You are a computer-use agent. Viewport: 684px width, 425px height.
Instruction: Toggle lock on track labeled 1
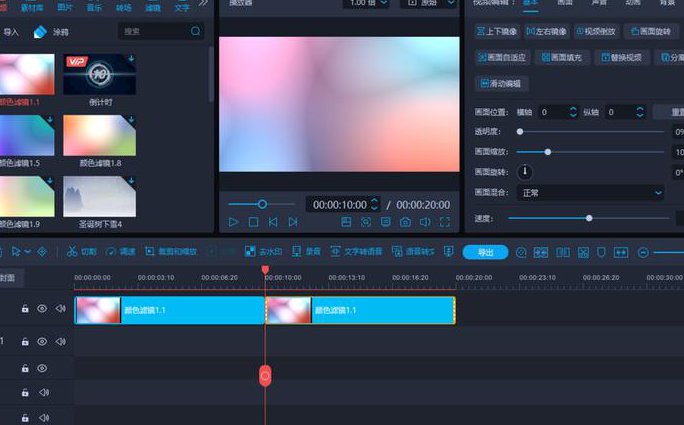coord(25,341)
